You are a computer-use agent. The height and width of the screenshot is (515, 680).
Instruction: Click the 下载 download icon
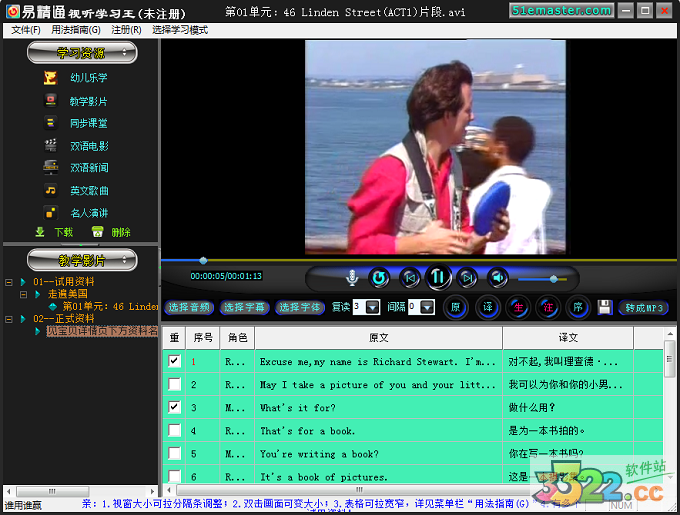(40, 232)
